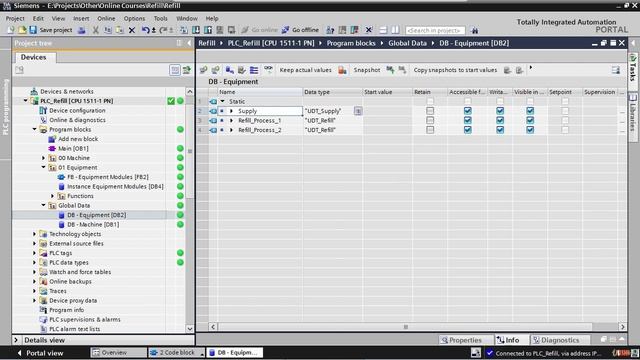640x360 pixels.
Task: Toggle Retain checkbox for Supply
Action: click(x=430, y=111)
